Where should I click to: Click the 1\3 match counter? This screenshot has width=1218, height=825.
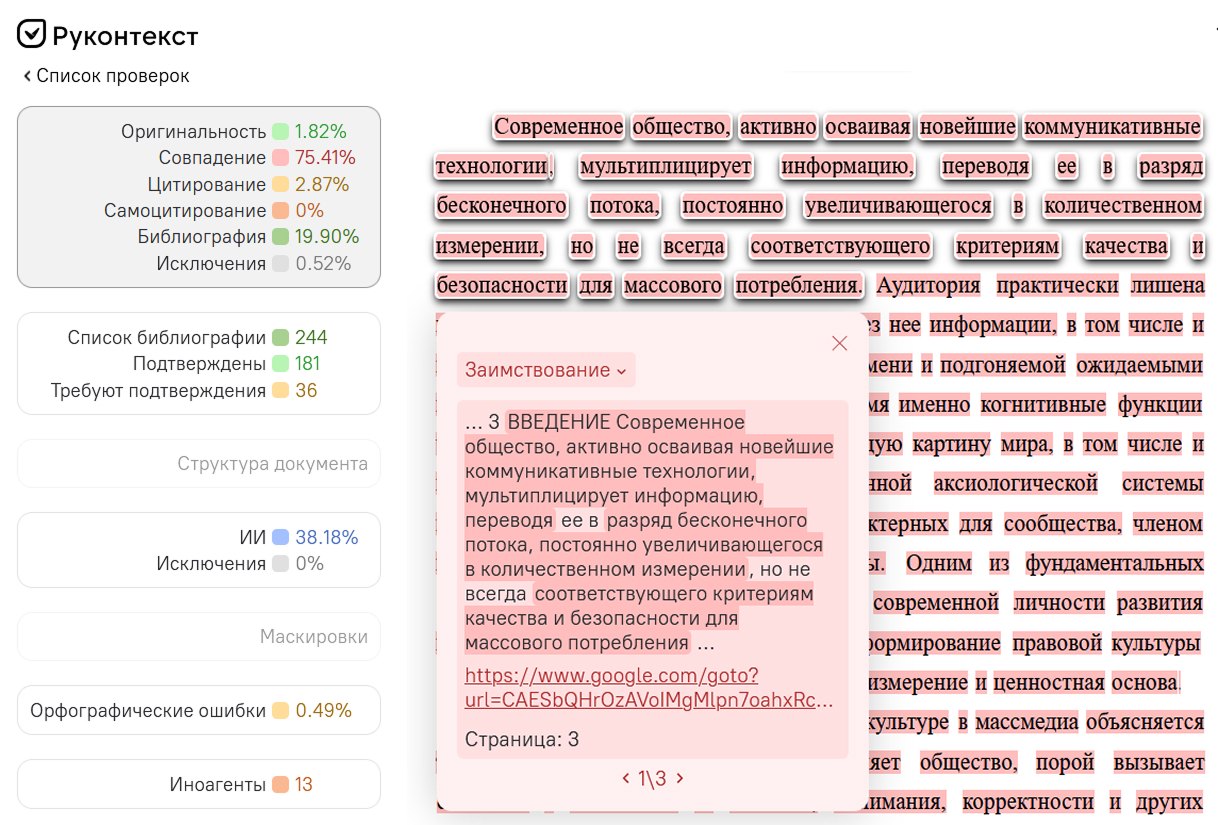653,778
